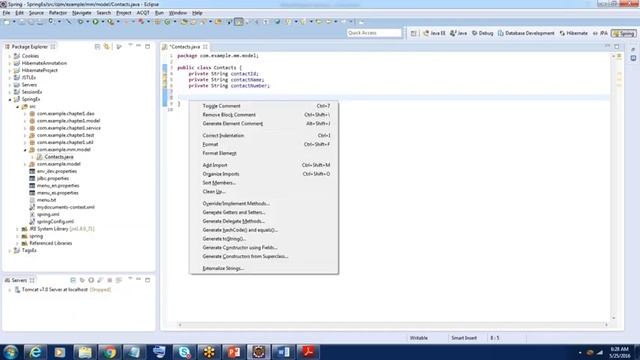
Task: Expand Tomcat v7.0 Server at localhost
Action: (10, 290)
